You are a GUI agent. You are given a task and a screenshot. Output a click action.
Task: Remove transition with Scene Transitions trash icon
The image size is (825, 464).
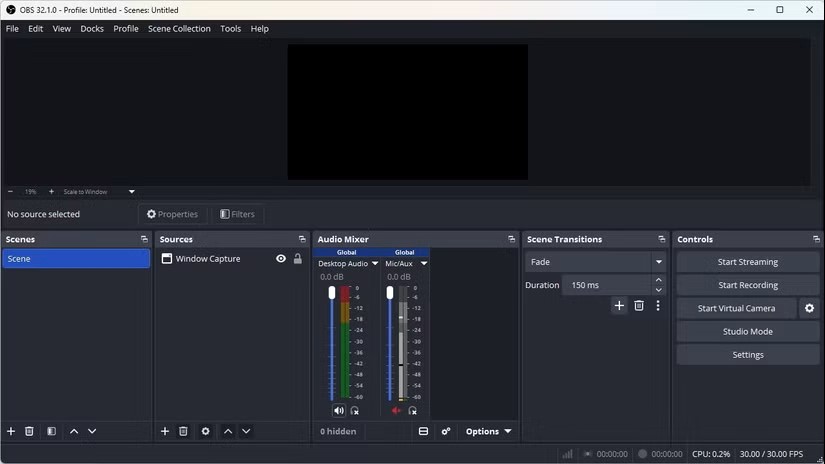pyautogui.click(x=639, y=306)
